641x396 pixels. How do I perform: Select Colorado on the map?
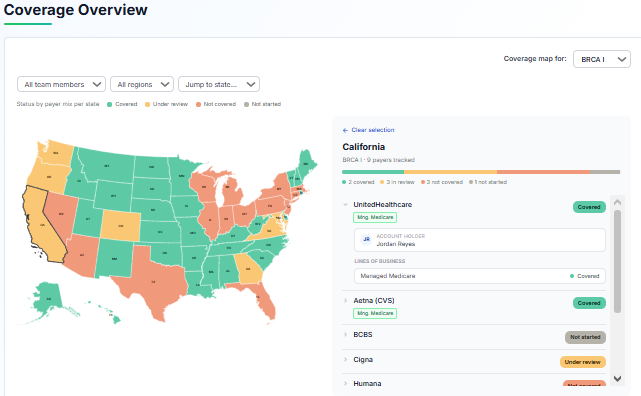121,226
